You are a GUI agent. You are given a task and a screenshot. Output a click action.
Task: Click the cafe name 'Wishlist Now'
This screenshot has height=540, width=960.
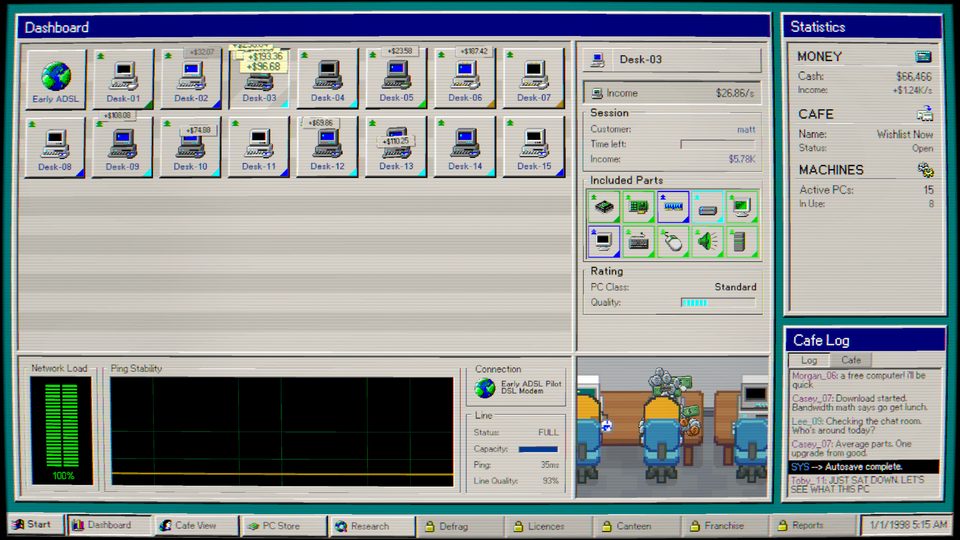[x=905, y=134]
